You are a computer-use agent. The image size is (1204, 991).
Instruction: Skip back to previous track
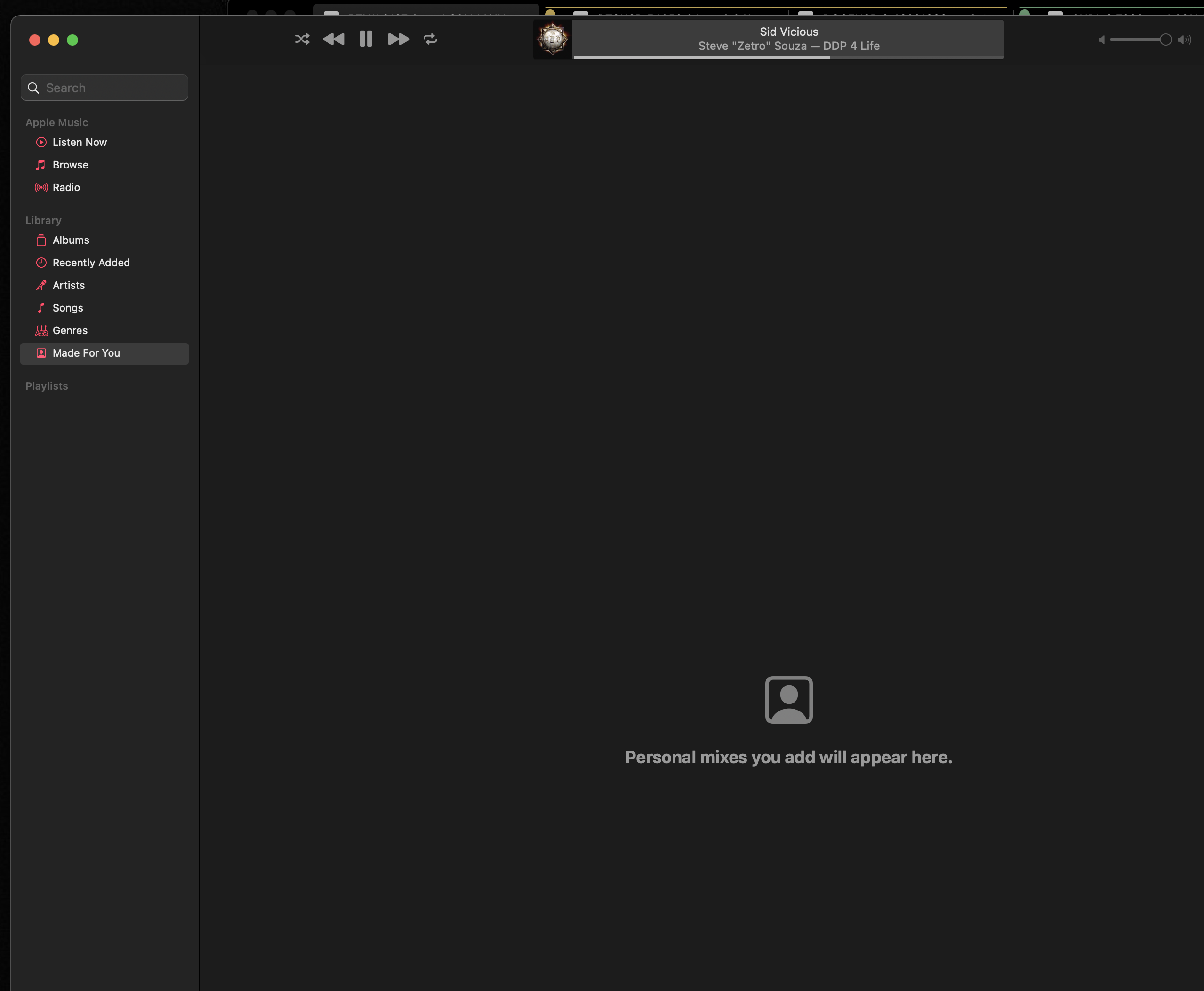point(333,39)
